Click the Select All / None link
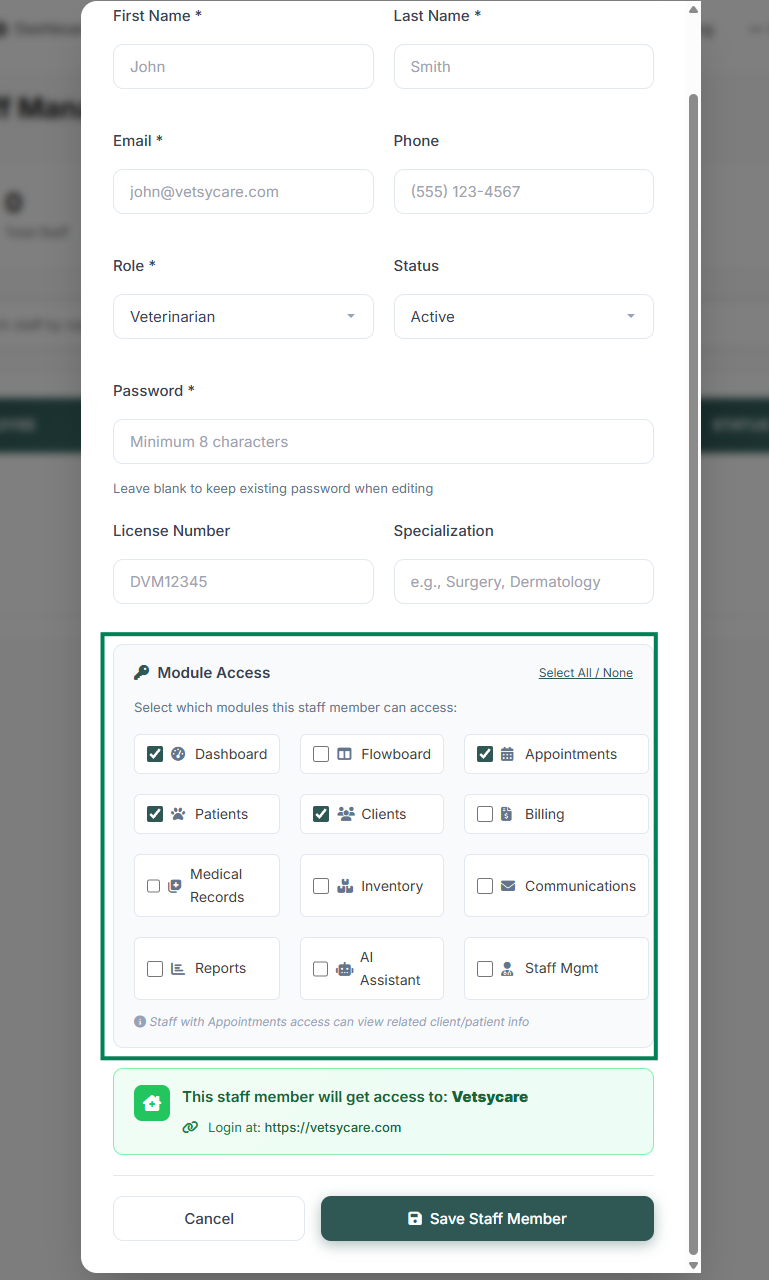 click(585, 673)
